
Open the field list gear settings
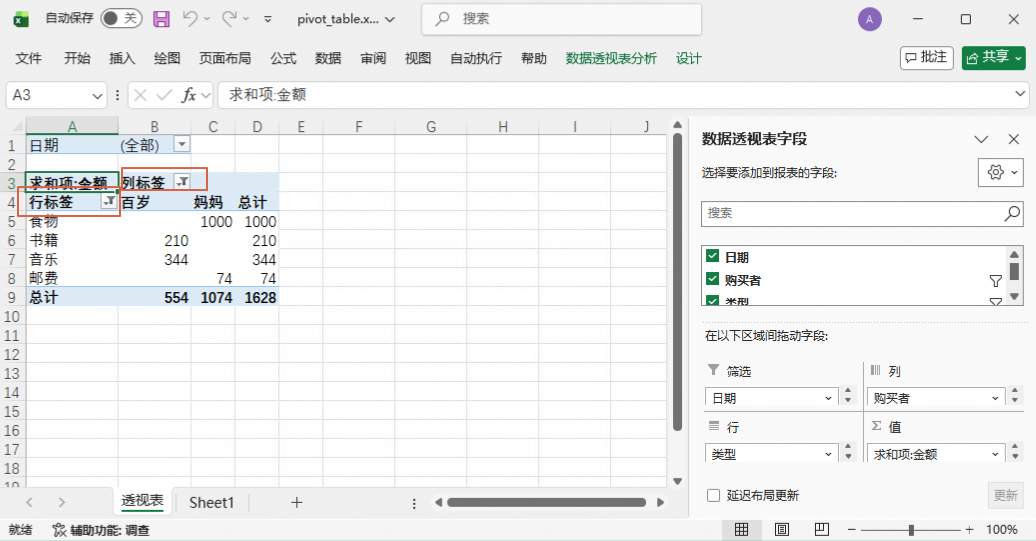pos(1000,173)
